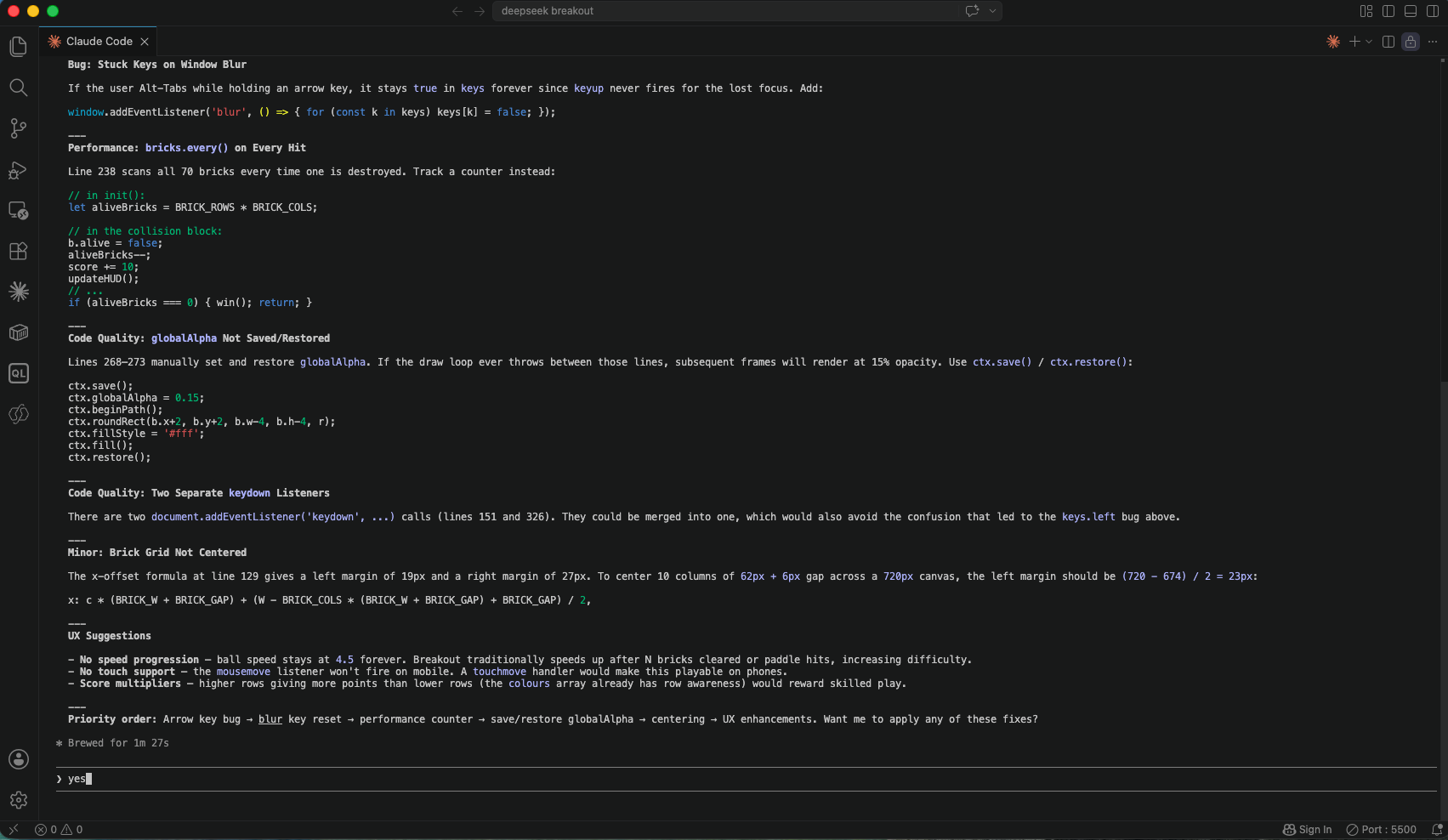Screen dimensions: 1448x840
Task: Expand the dropdown beside the plus icon
Action: [x=1369, y=42]
